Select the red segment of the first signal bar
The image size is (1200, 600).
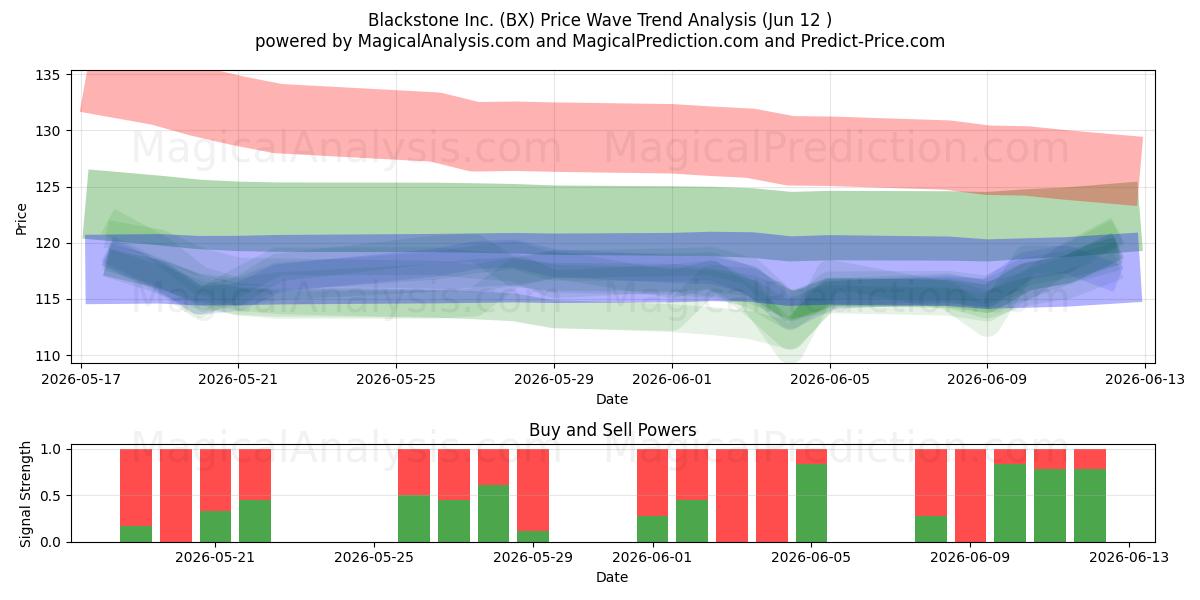[136, 487]
